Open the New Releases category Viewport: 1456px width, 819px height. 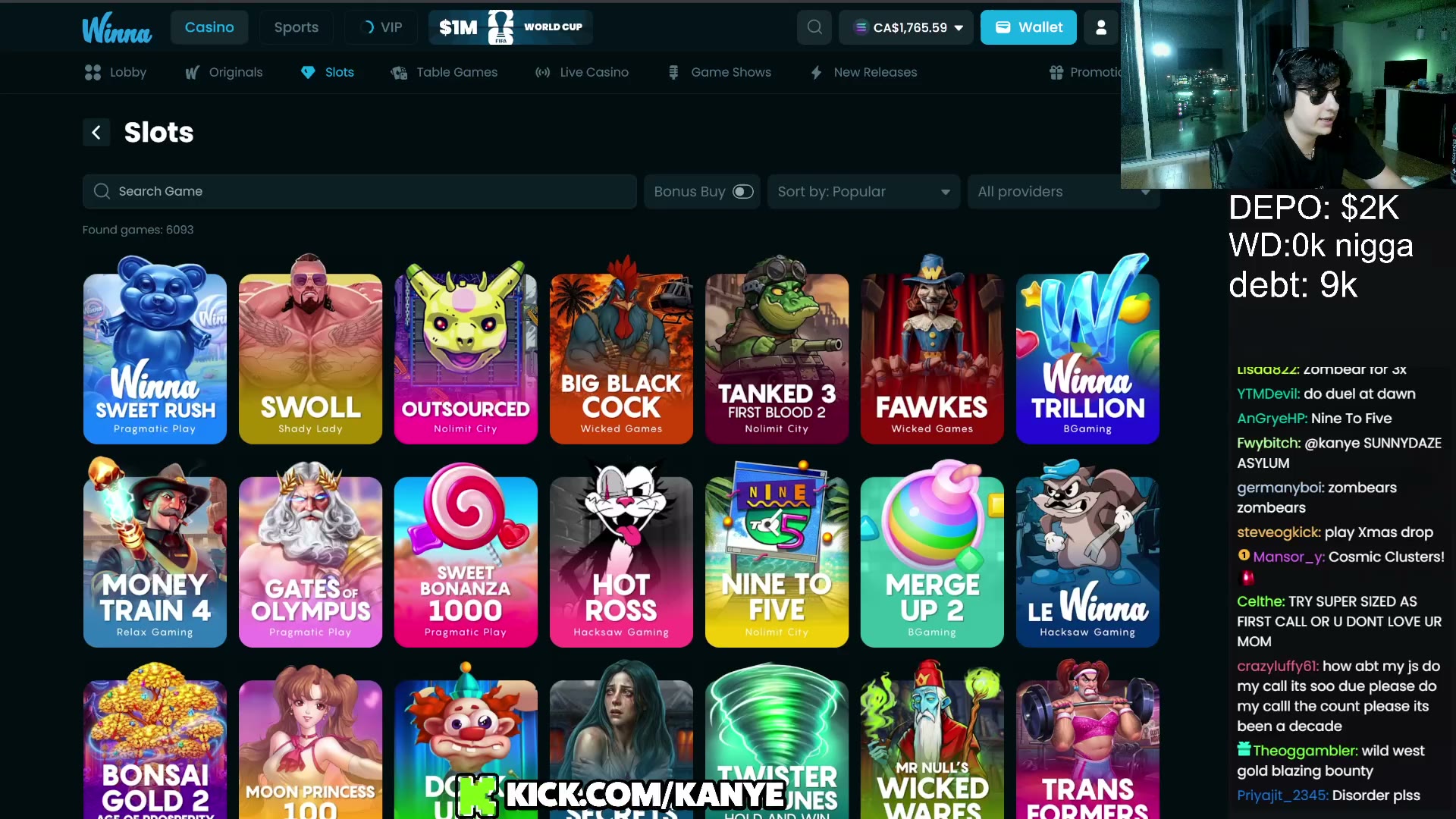[864, 72]
